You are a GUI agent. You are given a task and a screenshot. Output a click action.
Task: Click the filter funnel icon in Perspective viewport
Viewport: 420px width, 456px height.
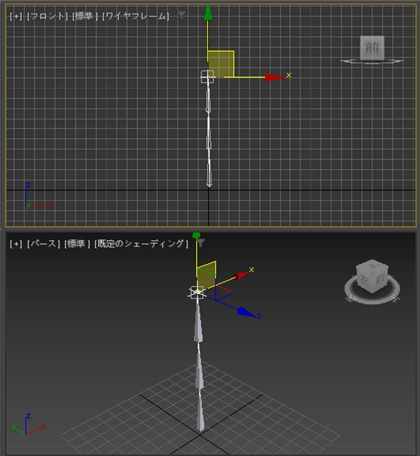click(x=201, y=243)
